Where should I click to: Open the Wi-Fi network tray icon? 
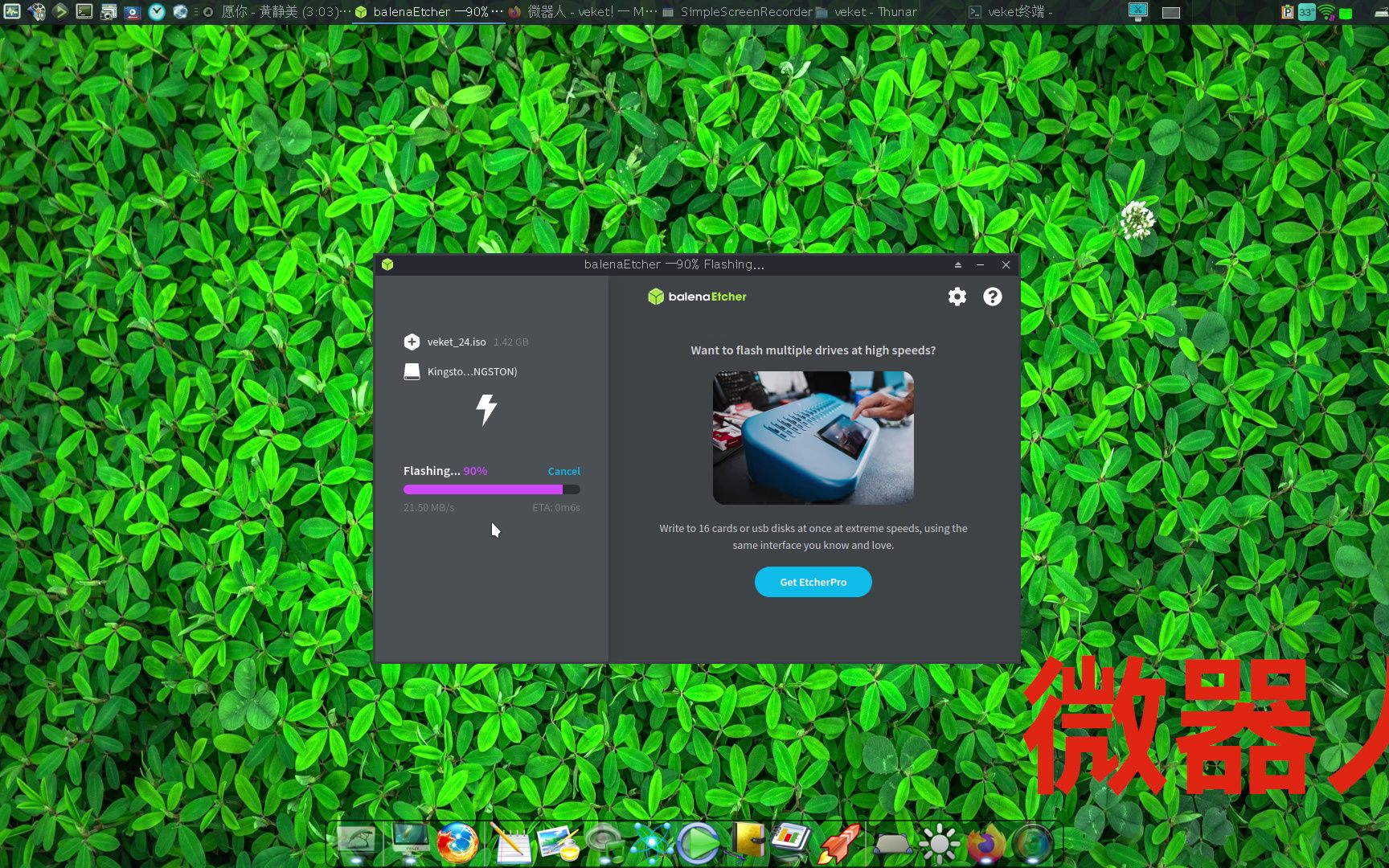point(1326,12)
